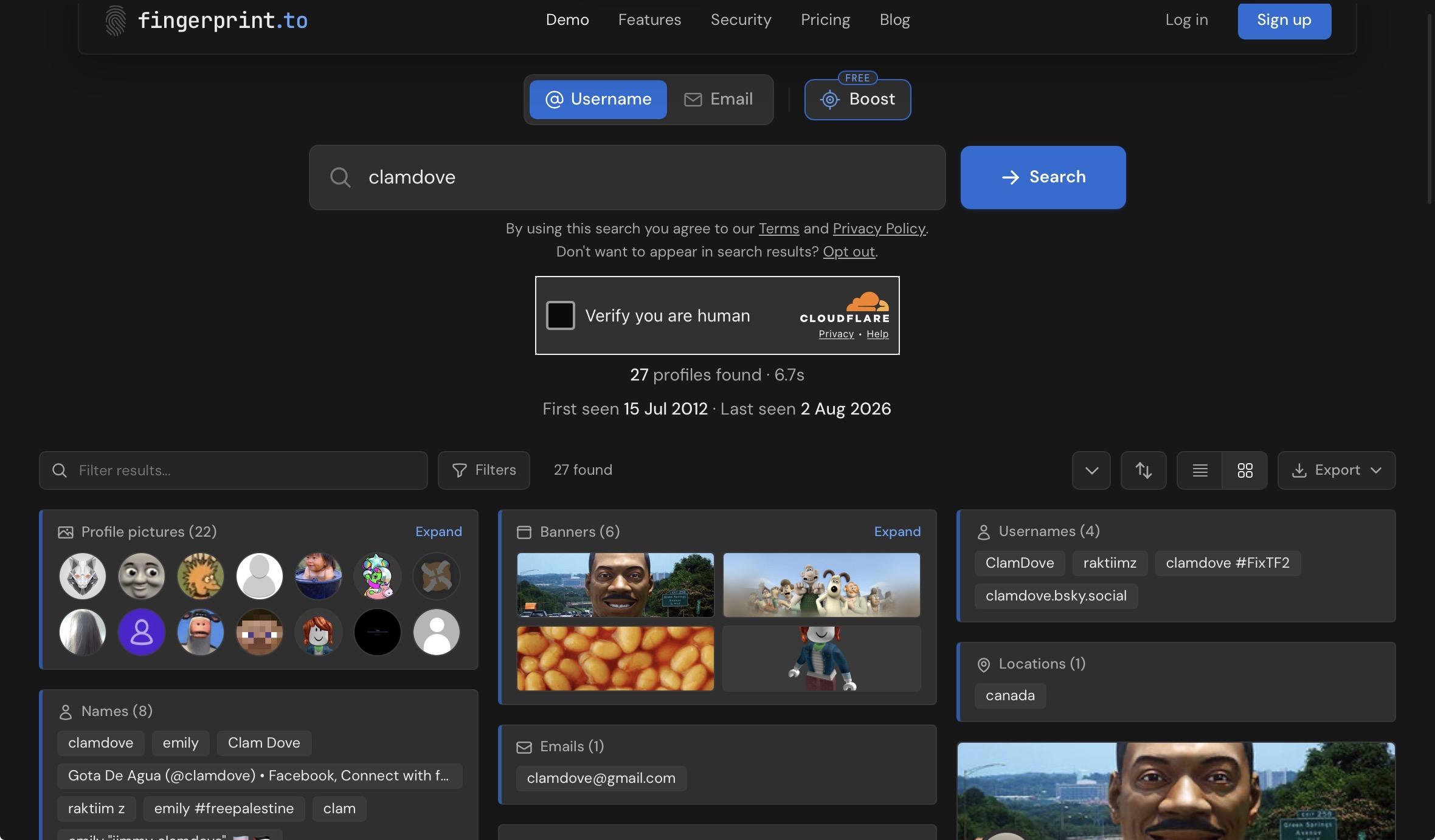Check the Verify you are human box
Viewport: 1435px width, 840px height.
[x=560, y=315]
